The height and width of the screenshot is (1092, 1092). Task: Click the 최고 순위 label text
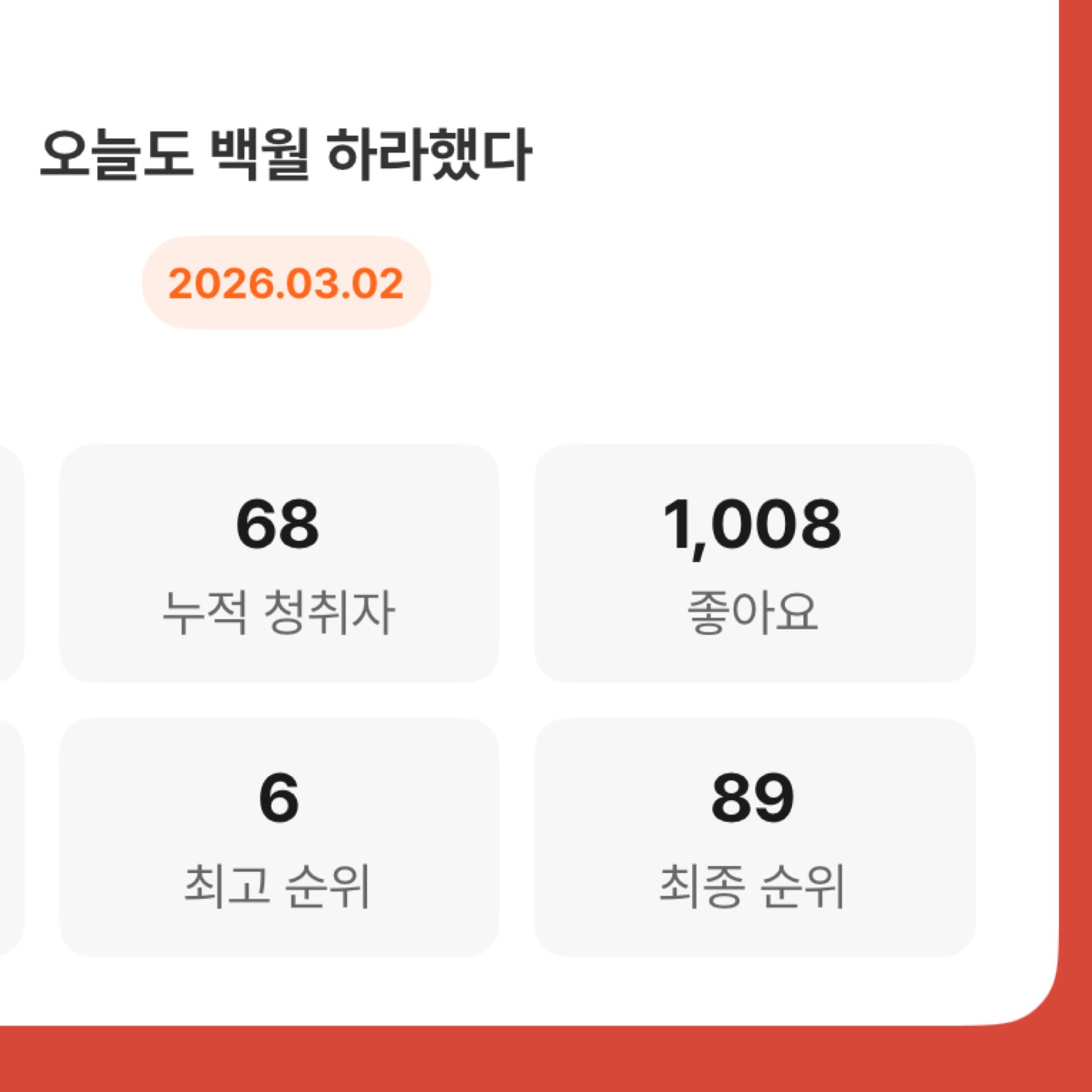[x=277, y=885]
